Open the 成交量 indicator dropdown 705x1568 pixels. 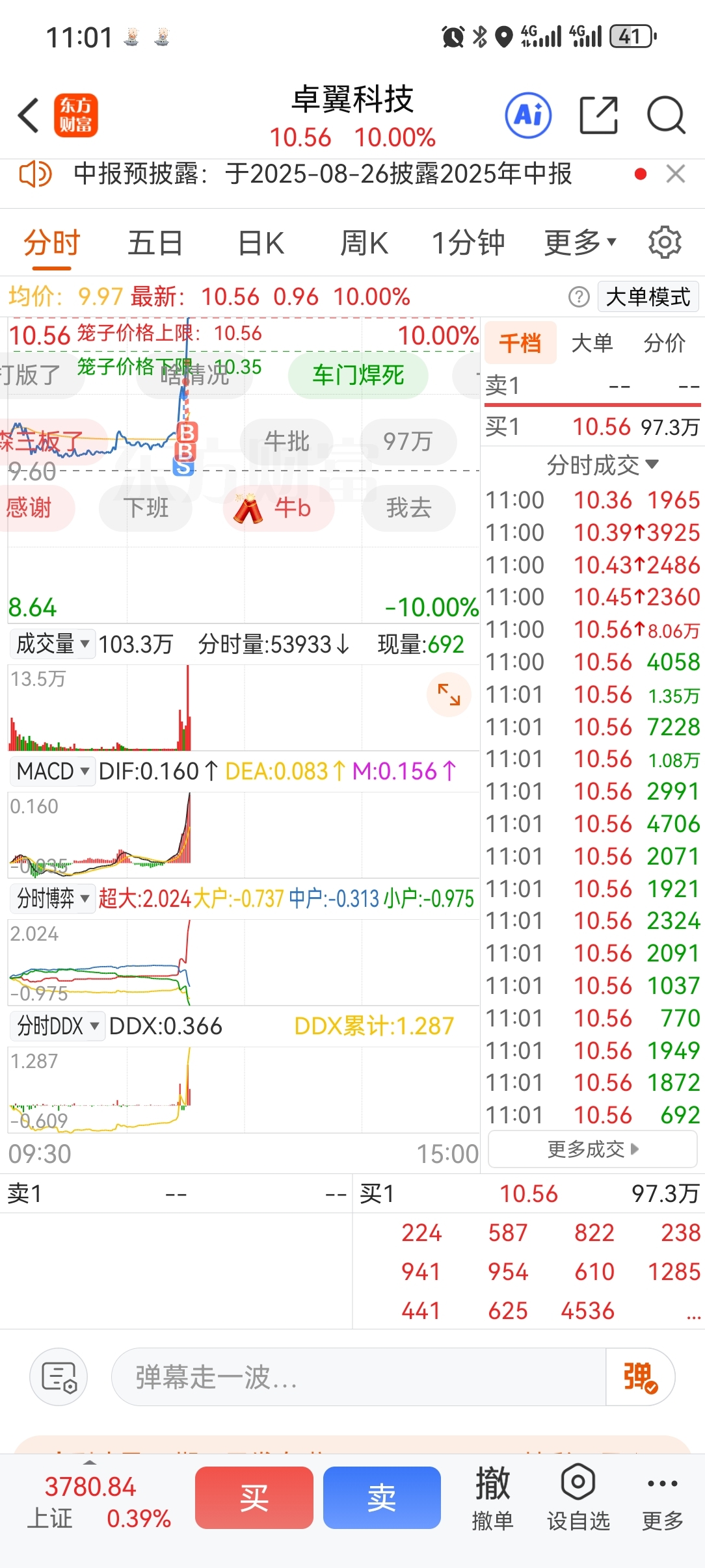coord(52,644)
